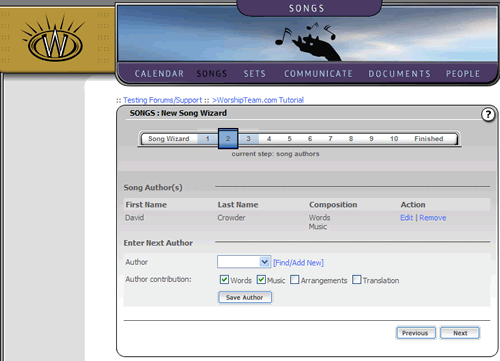Open the Calendar menu
The image size is (500, 361).
[x=159, y=74]
